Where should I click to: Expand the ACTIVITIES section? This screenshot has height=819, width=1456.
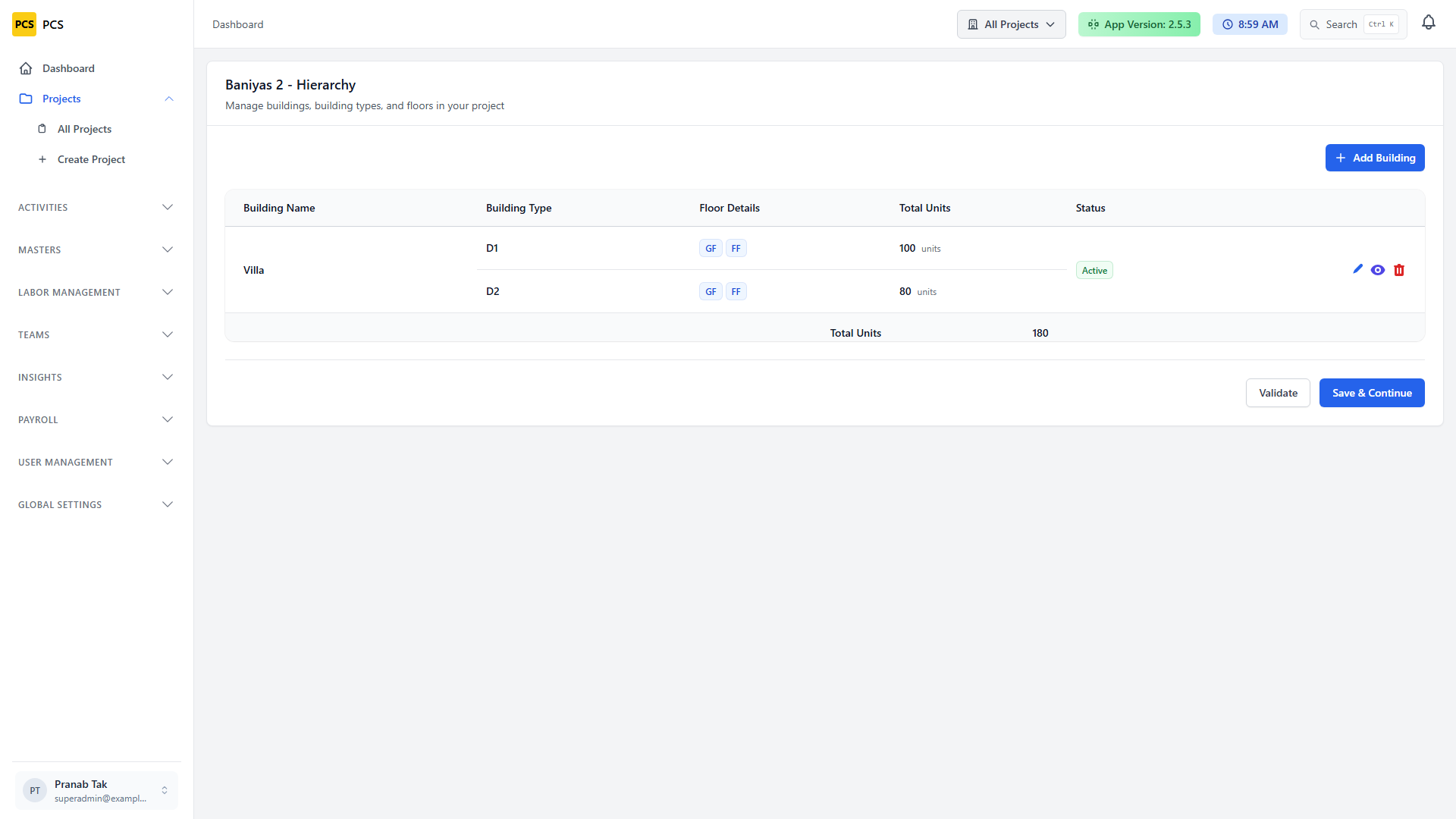96,208
